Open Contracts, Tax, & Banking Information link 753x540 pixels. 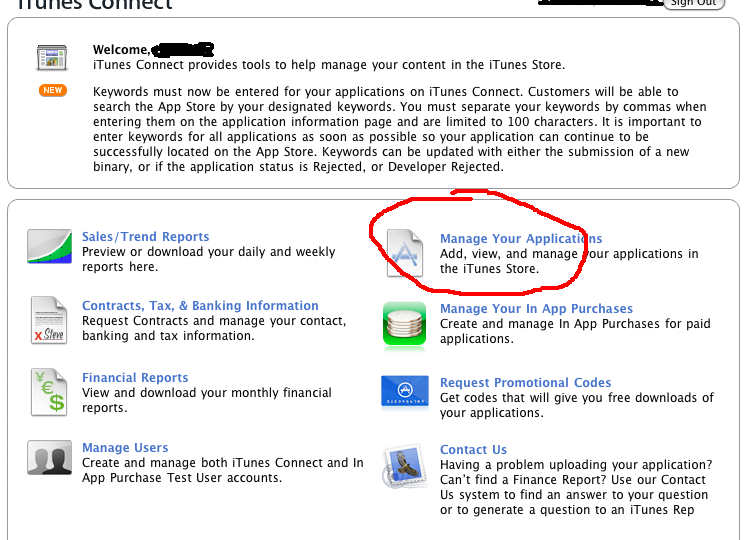click(x=200, y=306)
